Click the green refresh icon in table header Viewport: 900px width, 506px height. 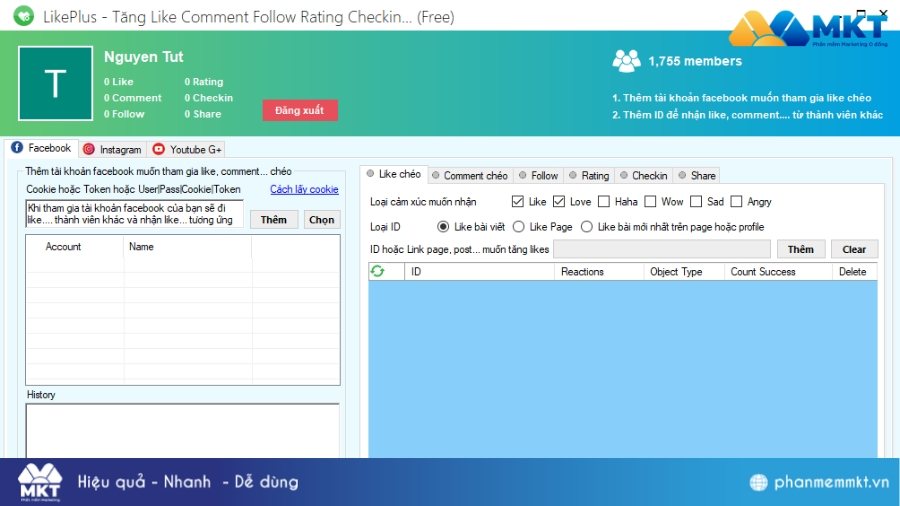tap(377, 271)
